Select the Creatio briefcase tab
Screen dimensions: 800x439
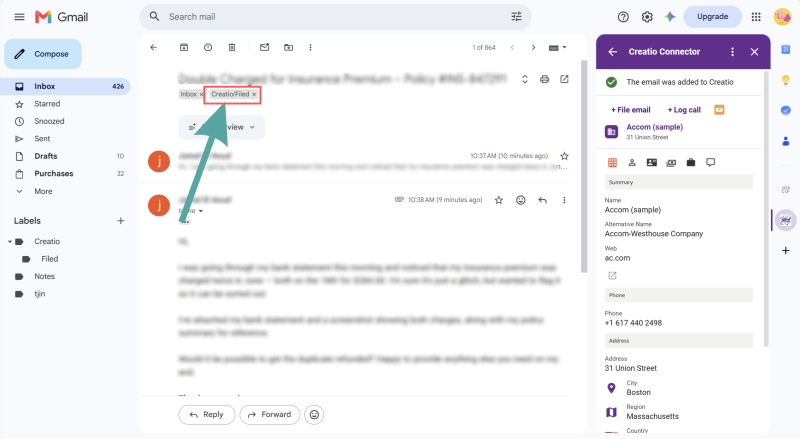tap(691, 162)
